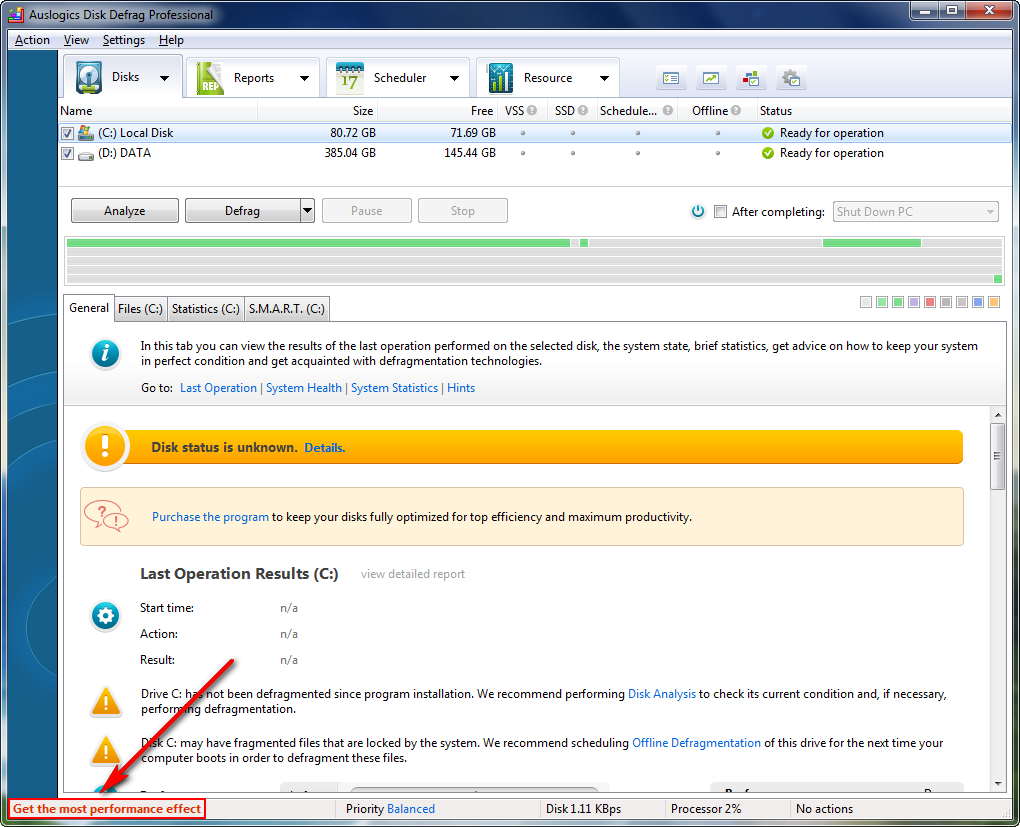Image resolution: width=1020 pixels, height=827 pixels.
Task: Enable the After completing checkbox
Action: 720,211
